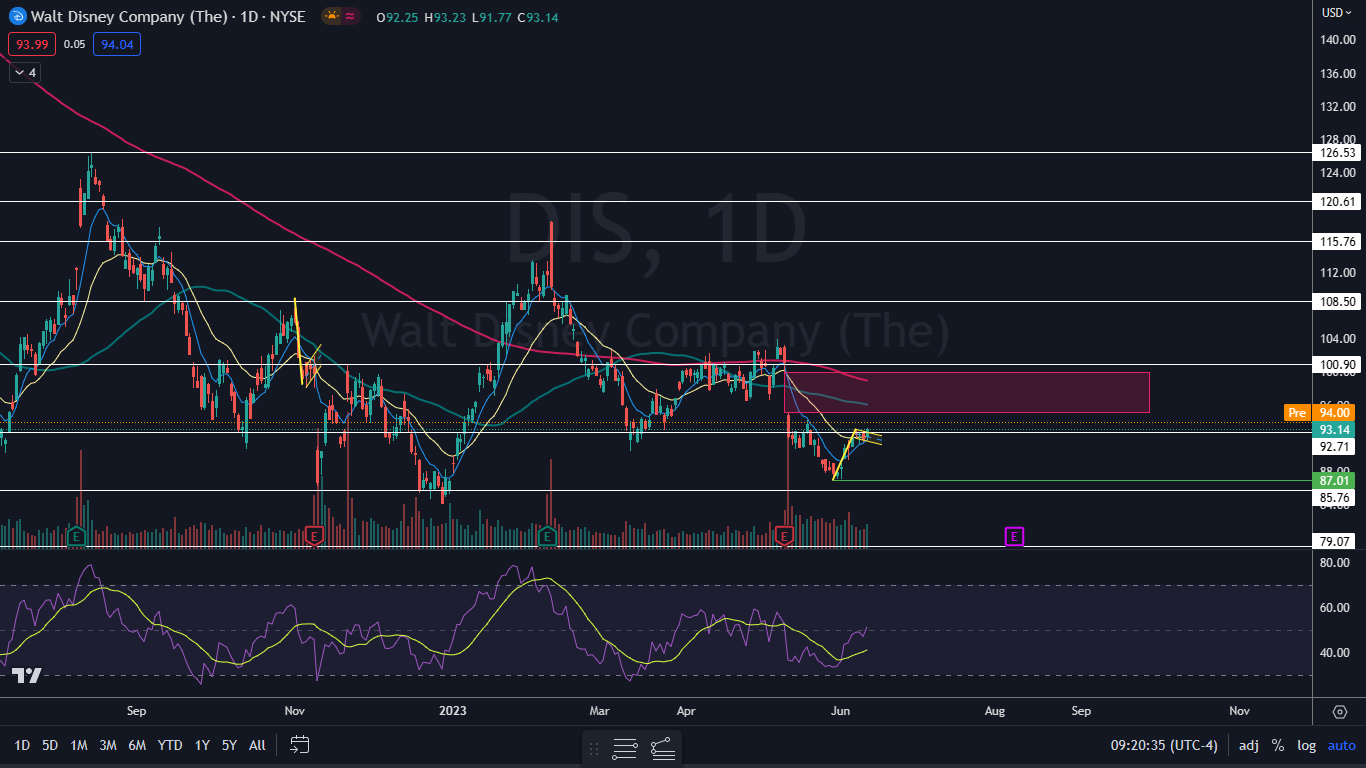Open timezone menu showing 09:20:35 (UTC-4)
This screenshot has width=1366, height=768.
click(1165, 745)
